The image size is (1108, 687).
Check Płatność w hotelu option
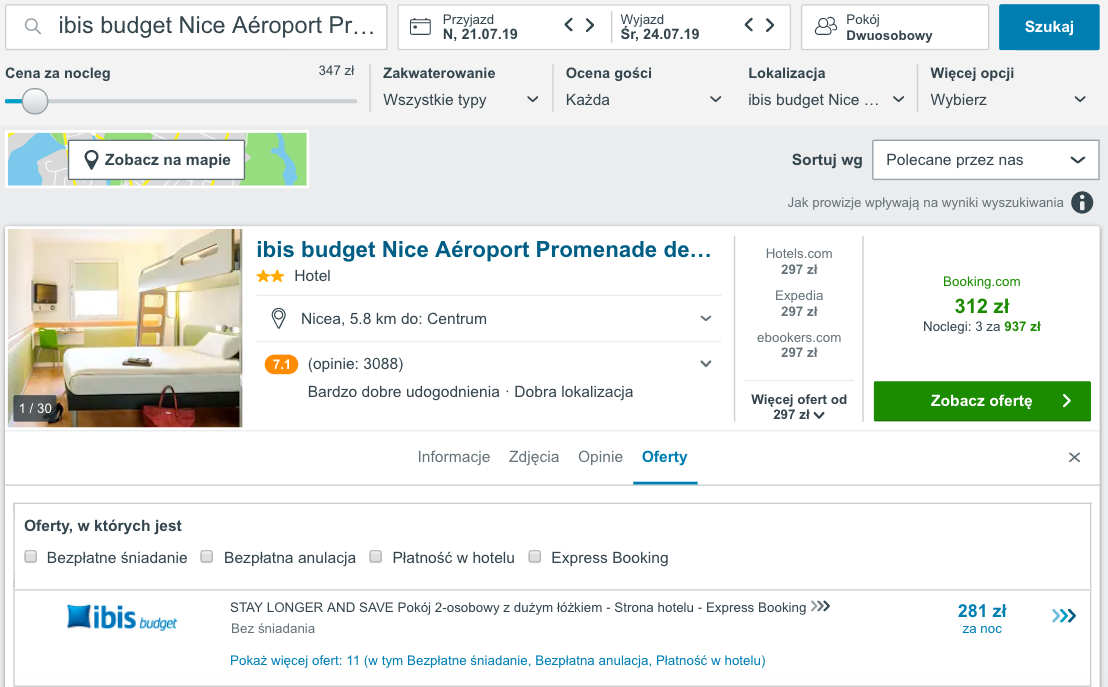coord(376,557)
